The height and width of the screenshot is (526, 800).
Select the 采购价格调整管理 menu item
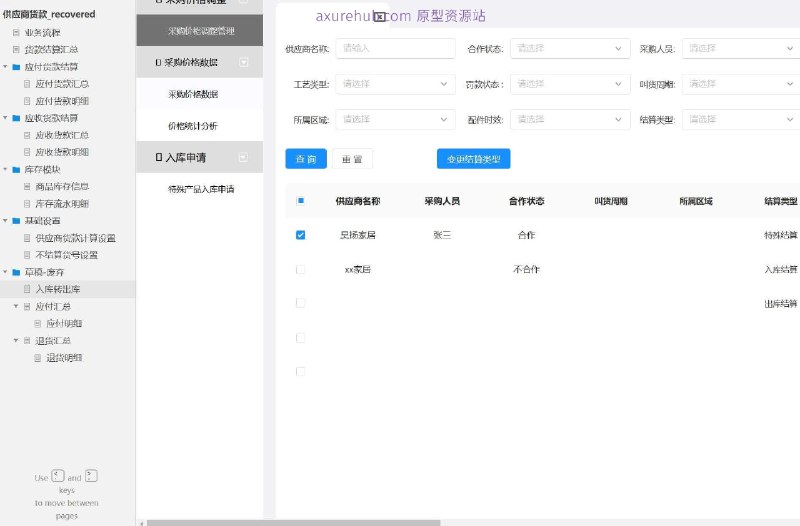point(199,31)
